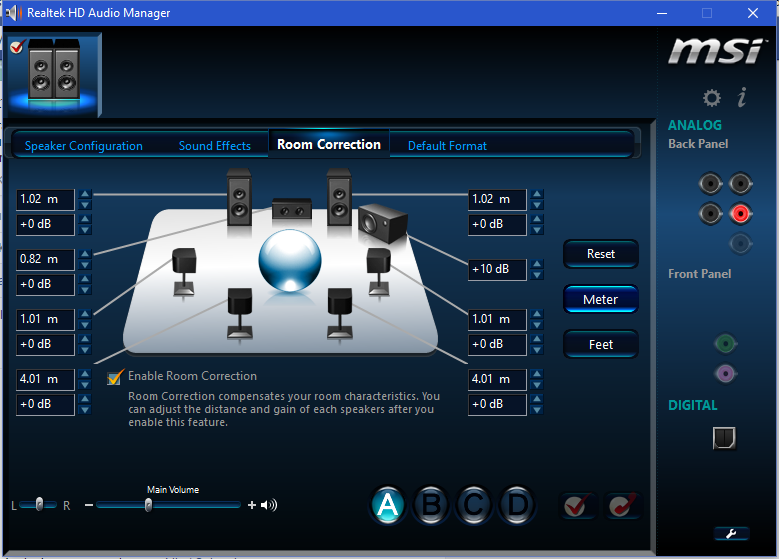Image resolution: width=779 pixels, height=559 pixels.
Task: Select the red back panel audio jack
Action: point(740,212)
